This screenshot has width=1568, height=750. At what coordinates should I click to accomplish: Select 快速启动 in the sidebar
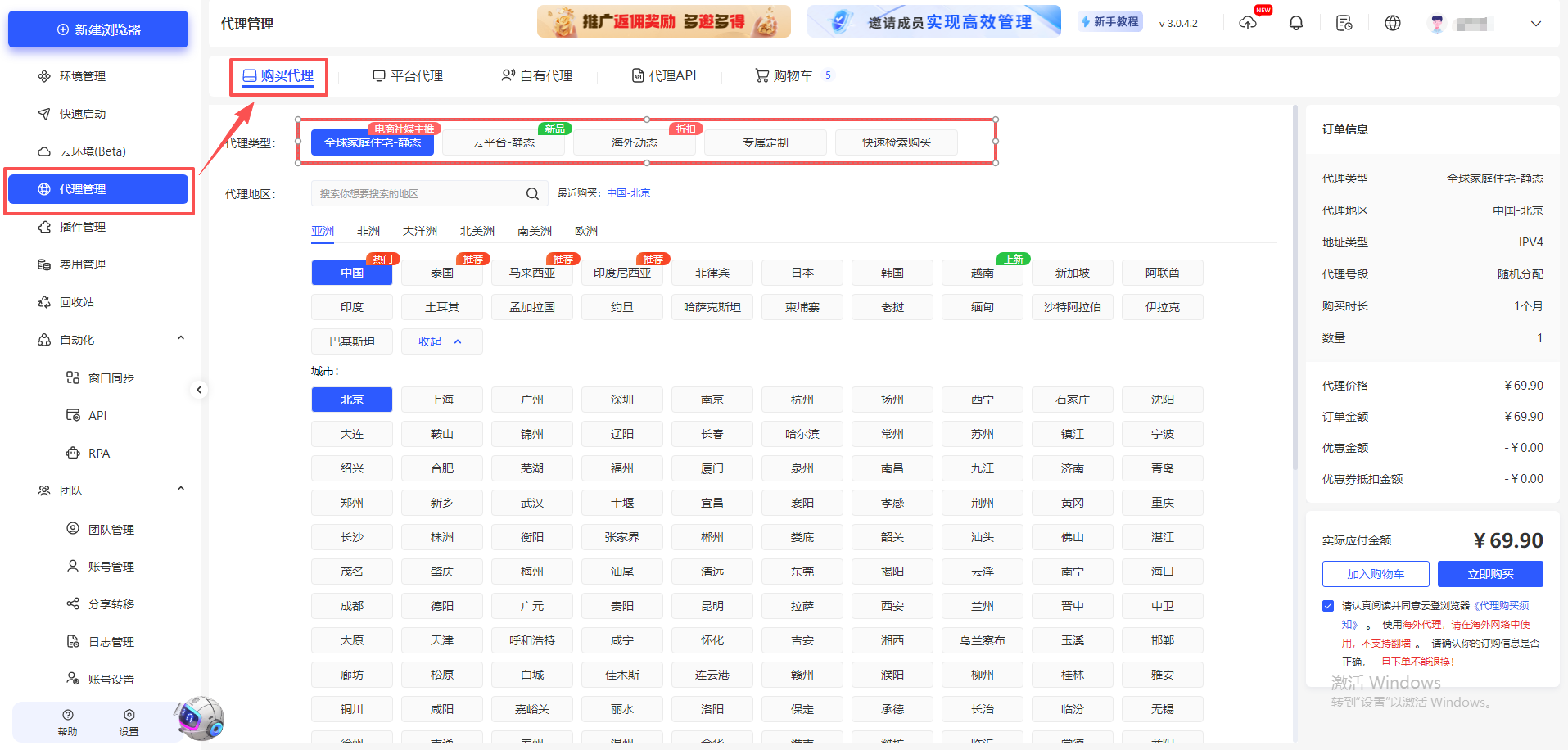[x=83, y=113]
